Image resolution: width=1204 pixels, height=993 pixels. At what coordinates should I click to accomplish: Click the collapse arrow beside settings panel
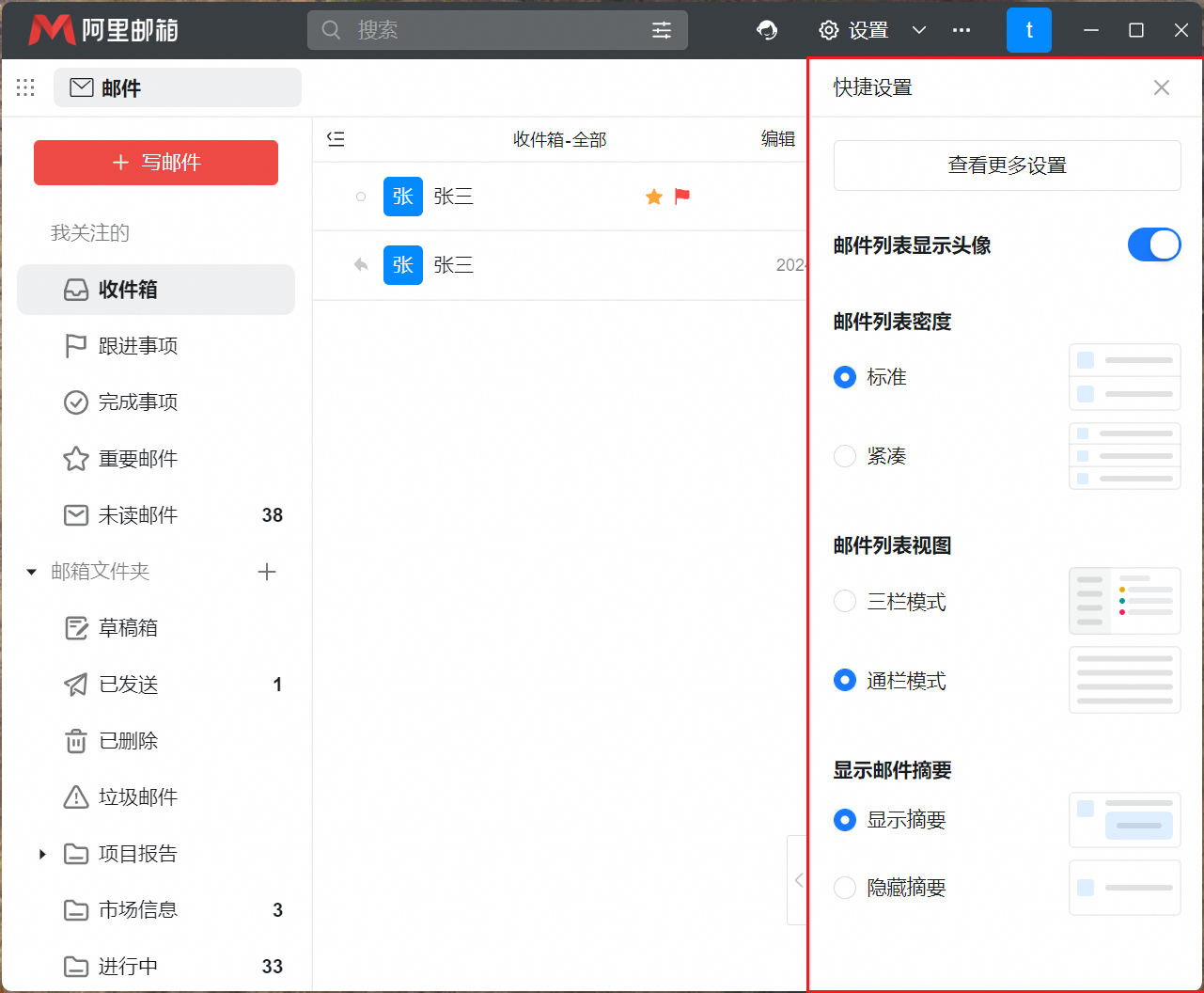click(798, 880)
